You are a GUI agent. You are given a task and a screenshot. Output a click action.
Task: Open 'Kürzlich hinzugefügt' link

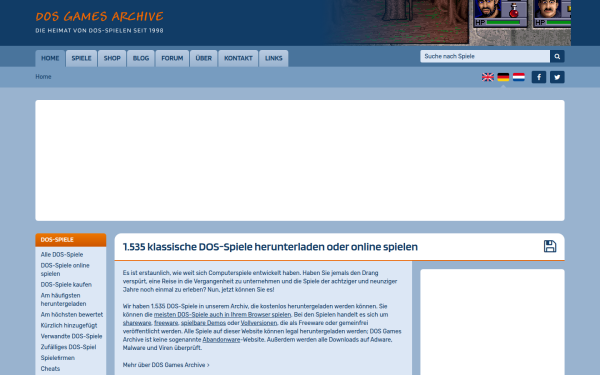point(69,325)
